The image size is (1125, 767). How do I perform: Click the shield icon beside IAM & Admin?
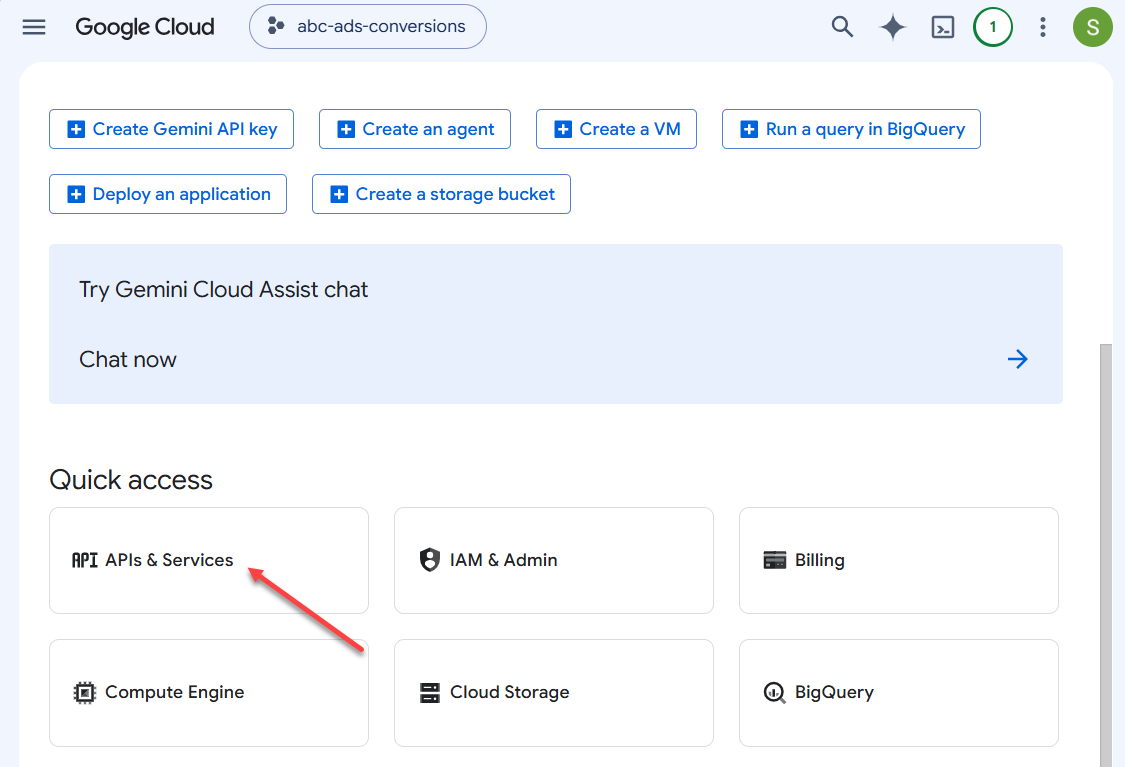pyautogui.click(x=429, y=560)
